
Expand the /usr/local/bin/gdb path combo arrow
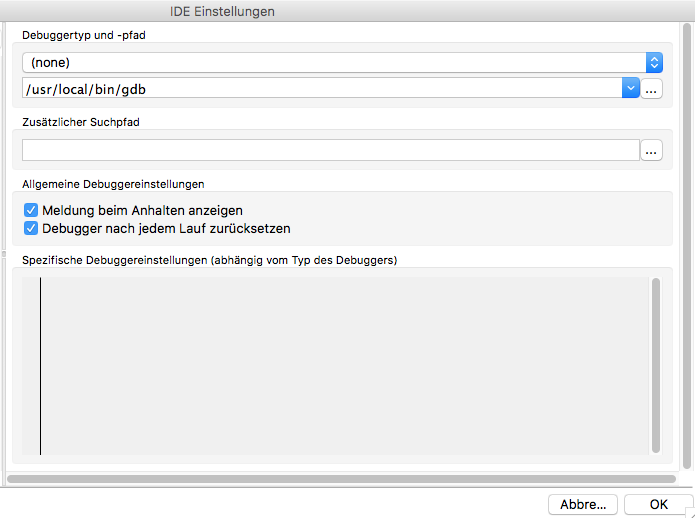pyautogui.click(x=630, y=89)
